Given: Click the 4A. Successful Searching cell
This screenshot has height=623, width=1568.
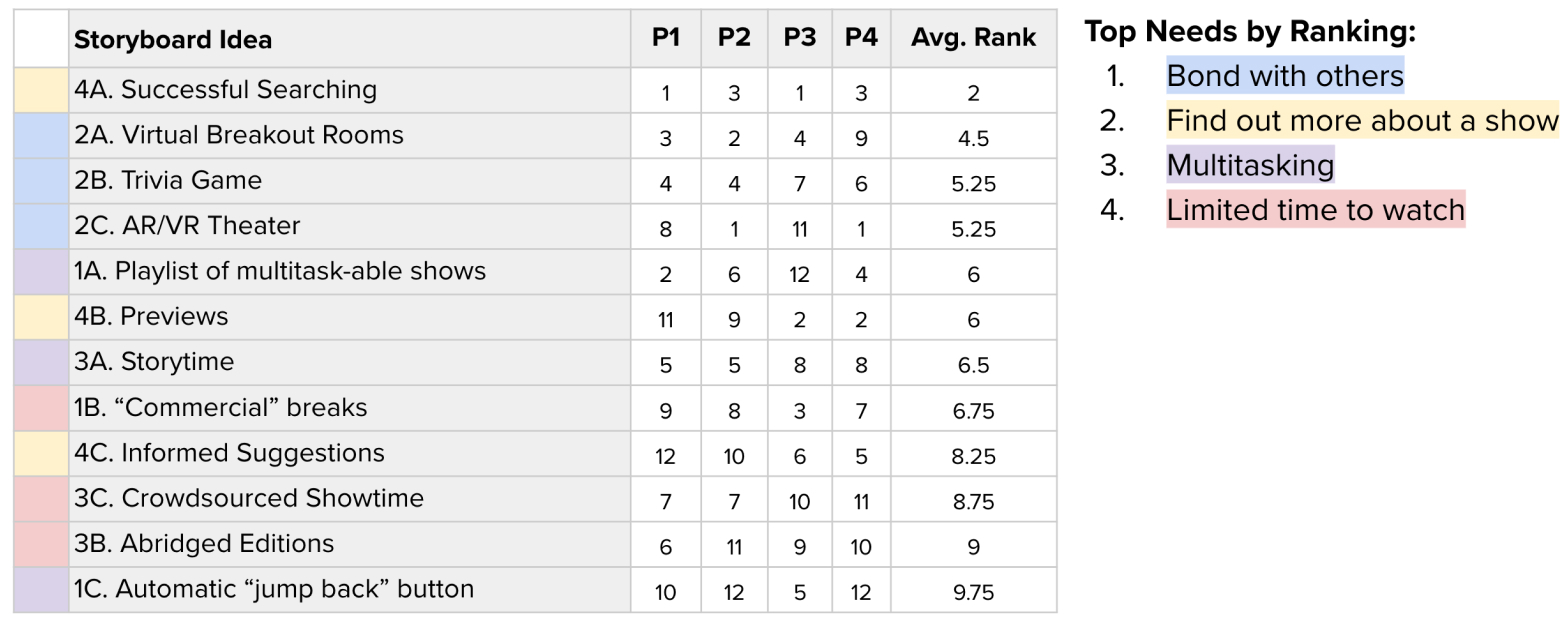Looking at the screenshot, I should click(x=350, y=90).
